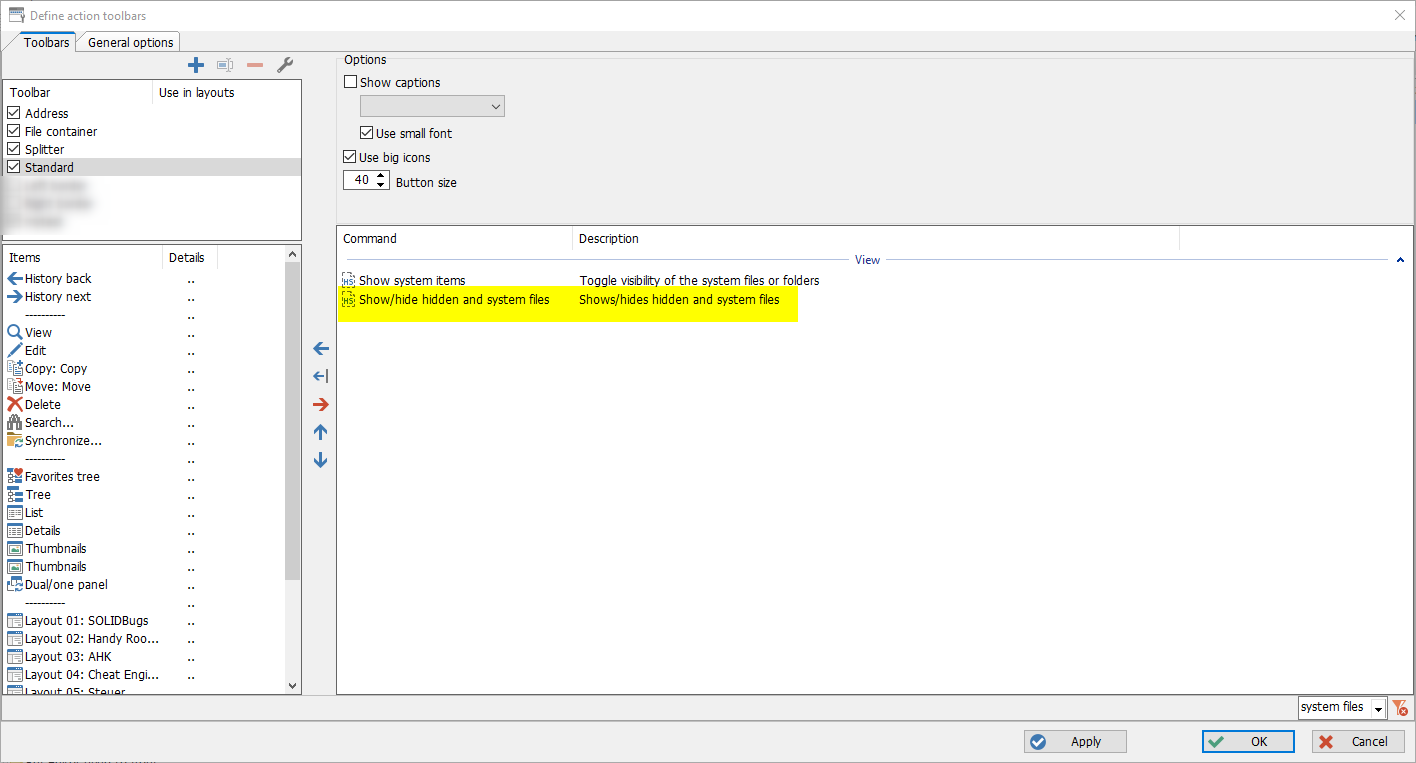This screenshot has height=763, width=1416.
Task: Click the Details column header in items list
Action: (x=190, y=258)
